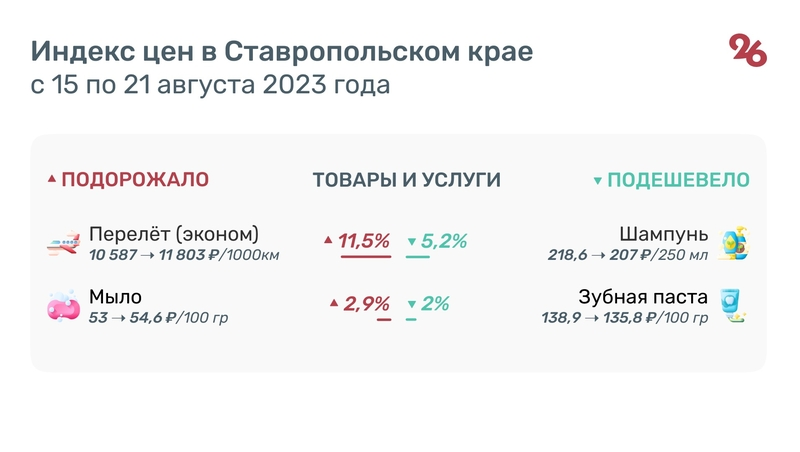Screen dimensions: 800x452
Task: Click the teal bar under 5,2%
Action: point(417,257)
